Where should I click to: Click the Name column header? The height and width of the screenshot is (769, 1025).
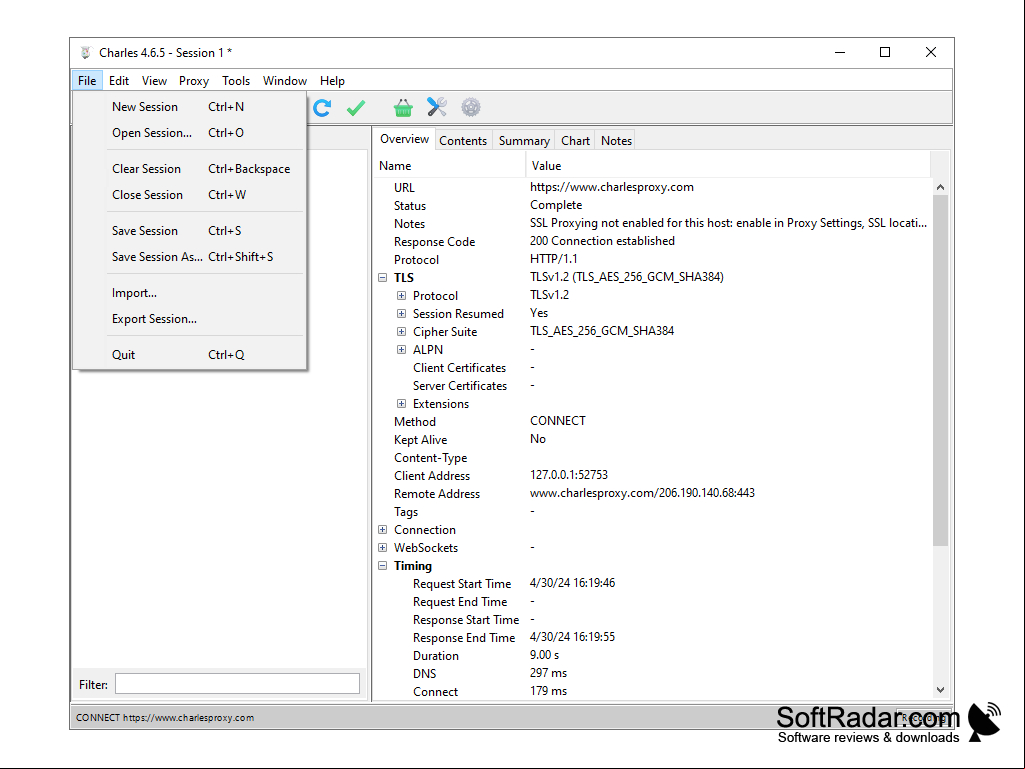450,166
